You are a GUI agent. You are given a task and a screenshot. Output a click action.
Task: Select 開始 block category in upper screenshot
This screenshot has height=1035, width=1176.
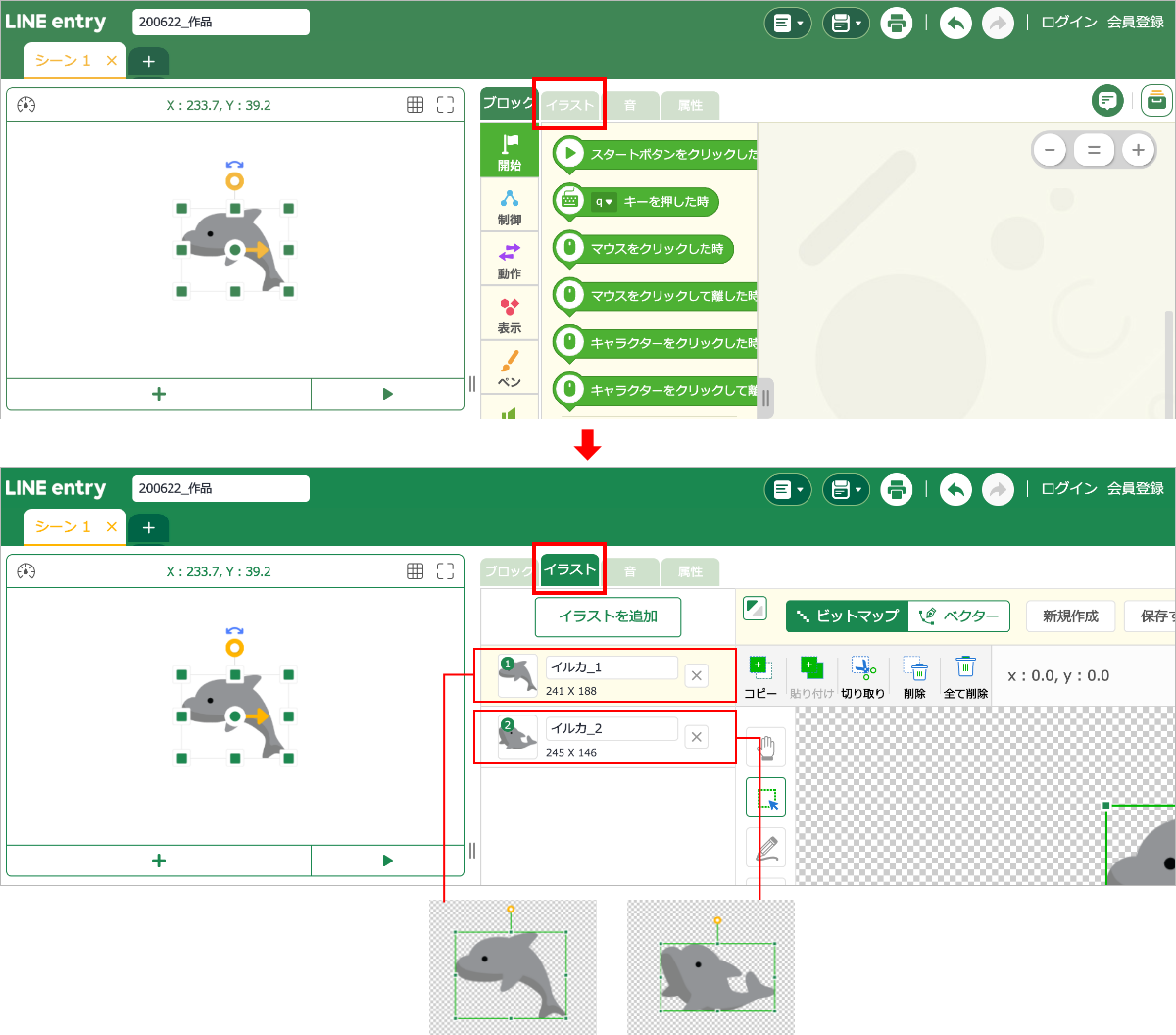510,151
